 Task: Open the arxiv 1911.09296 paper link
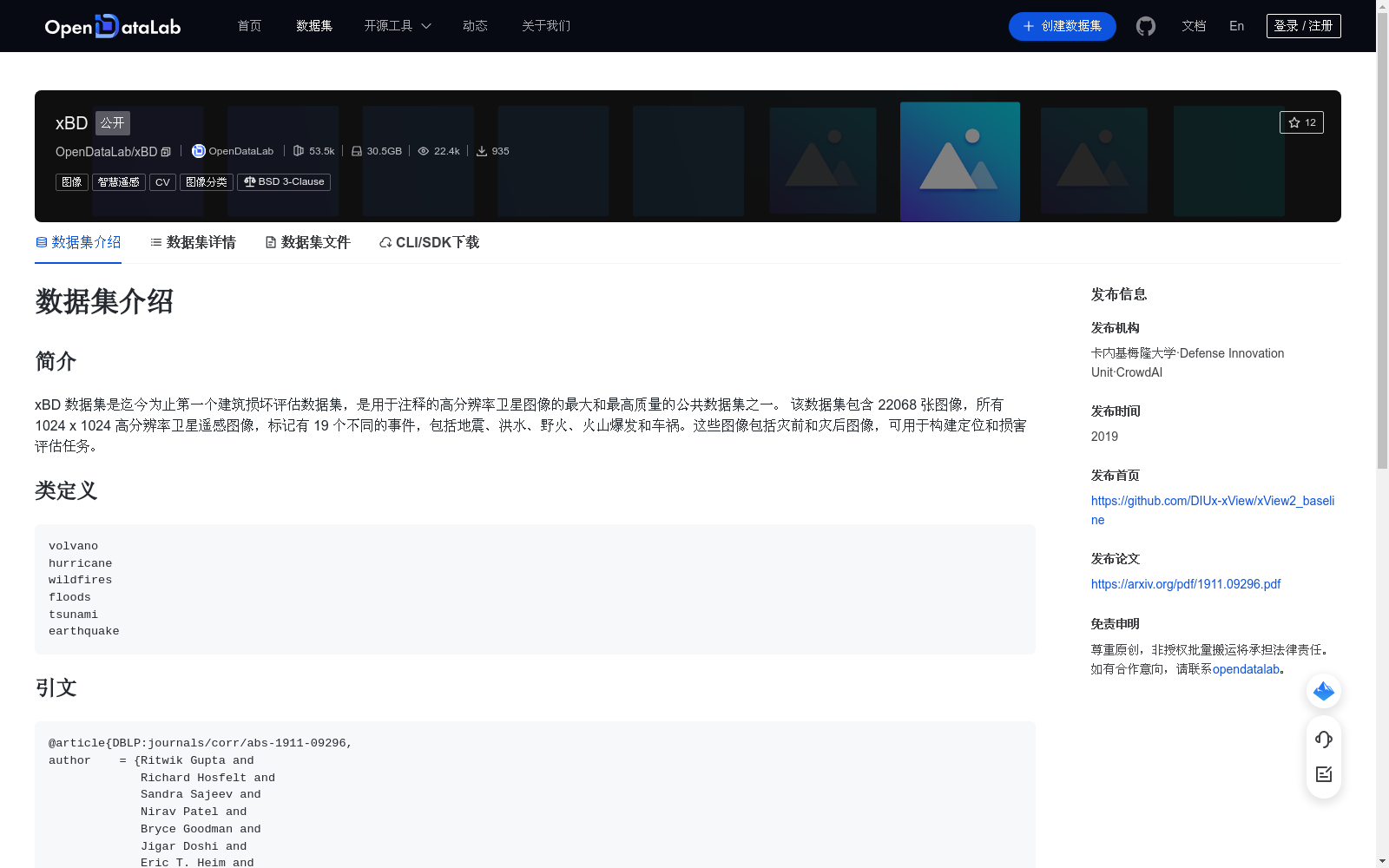(x=1186, y=584)
